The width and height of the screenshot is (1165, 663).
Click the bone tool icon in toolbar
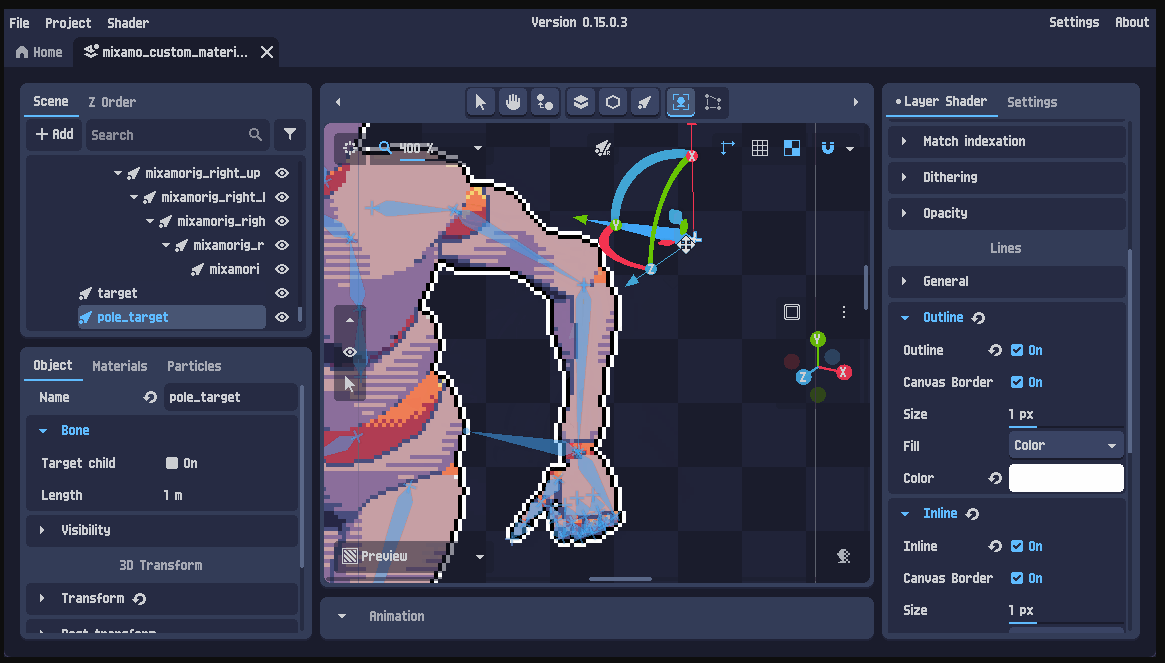(645, 102)
